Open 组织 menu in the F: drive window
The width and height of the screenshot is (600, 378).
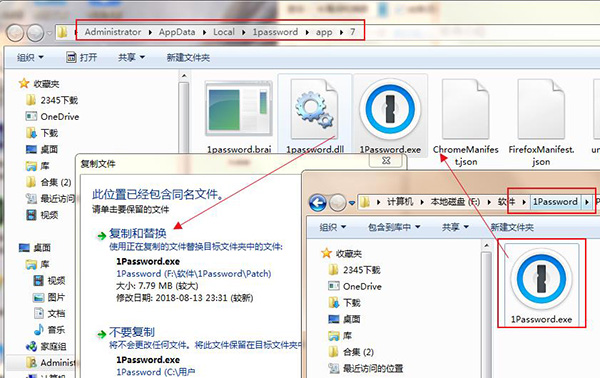(333, 227)
